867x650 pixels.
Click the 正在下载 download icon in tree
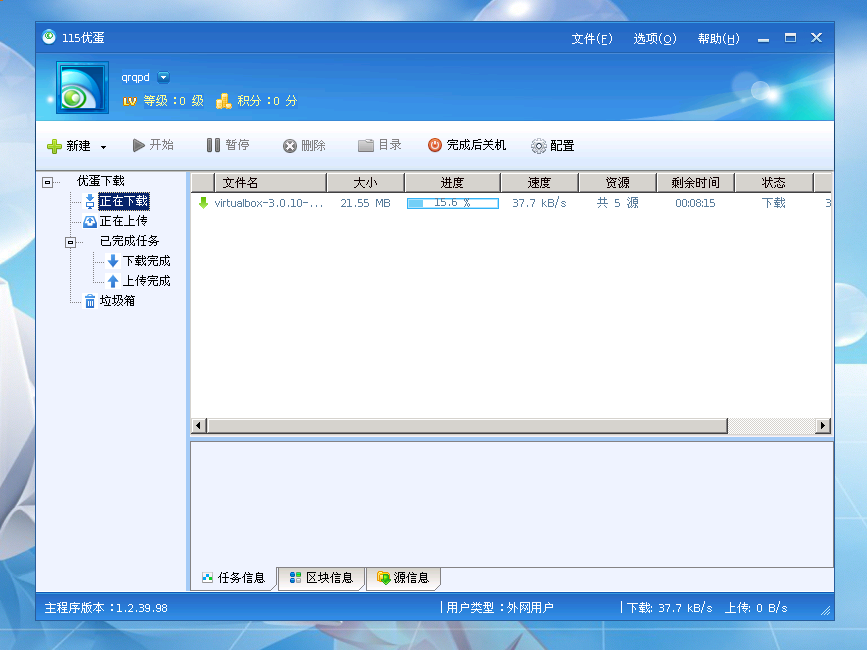(x=90, y=202)
